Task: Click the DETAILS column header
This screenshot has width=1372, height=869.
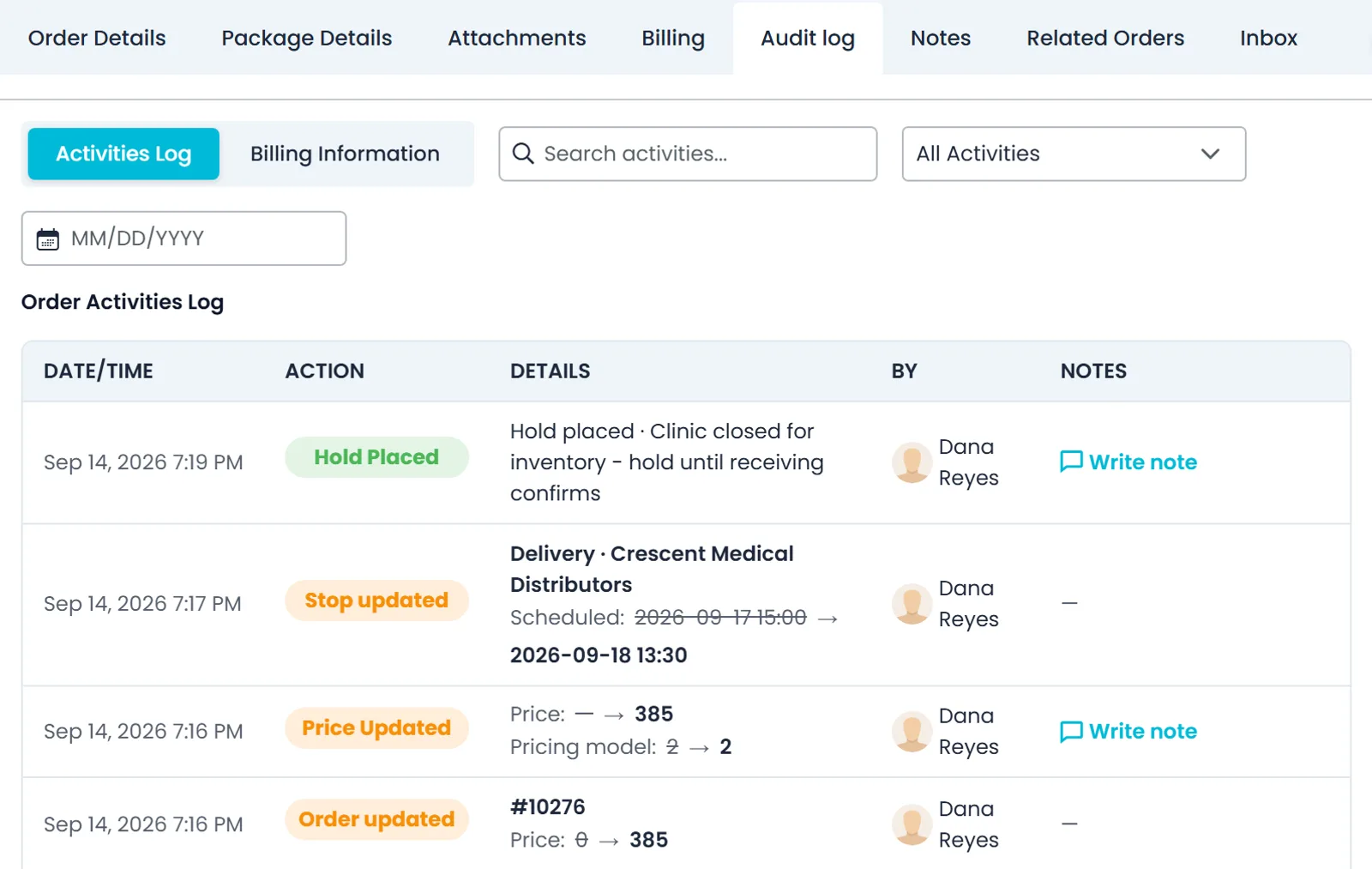Action: coord(551,371)
